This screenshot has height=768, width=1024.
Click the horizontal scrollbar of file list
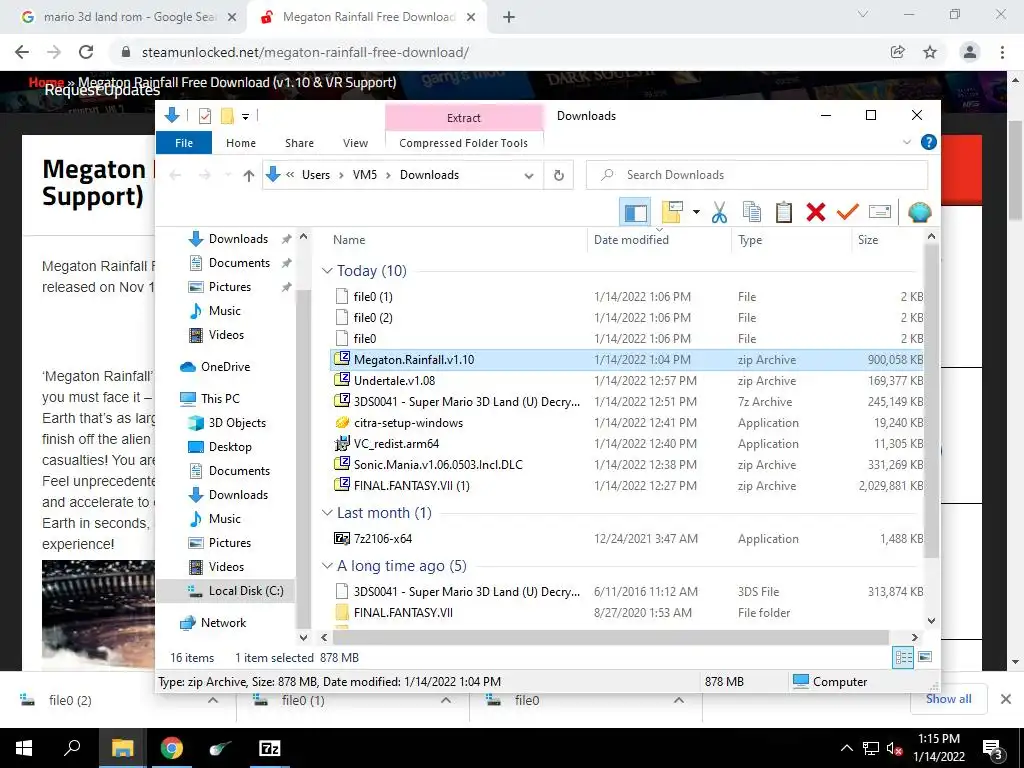pyautogui.click(x=610, y=637)
